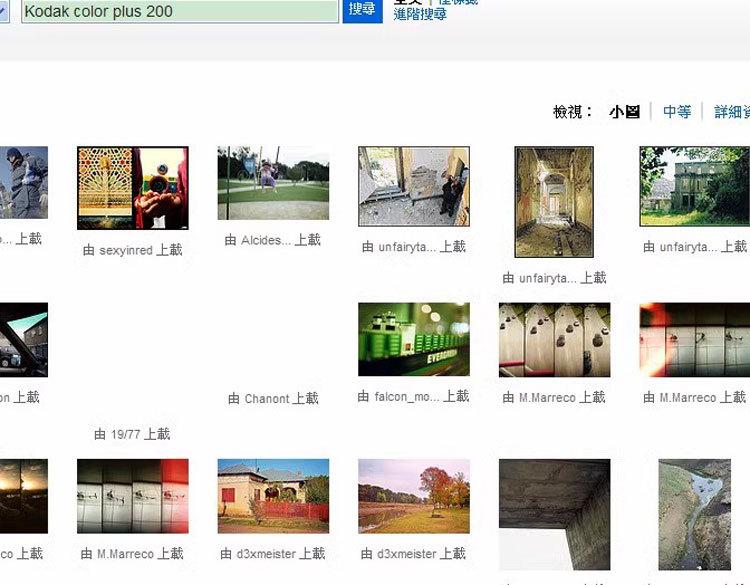The width and height of the screenshot is (750, 585).
Task: Select the 小圖 small view option
Action: [625, 112]
